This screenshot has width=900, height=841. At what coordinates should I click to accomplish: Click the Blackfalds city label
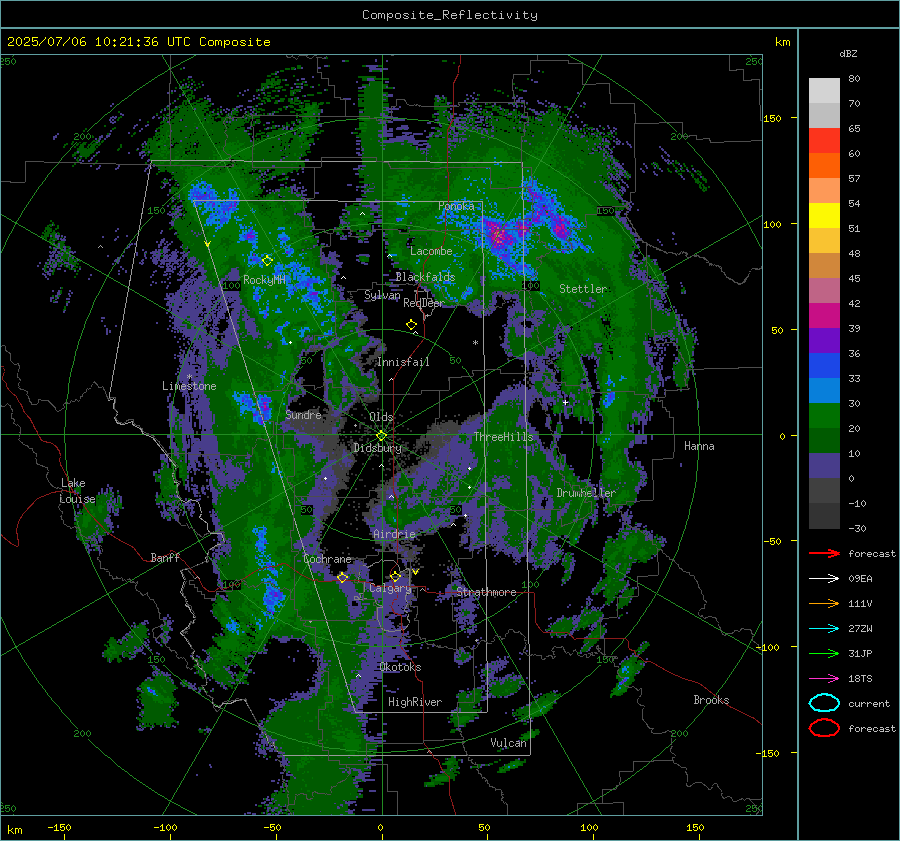coord(425,277)
